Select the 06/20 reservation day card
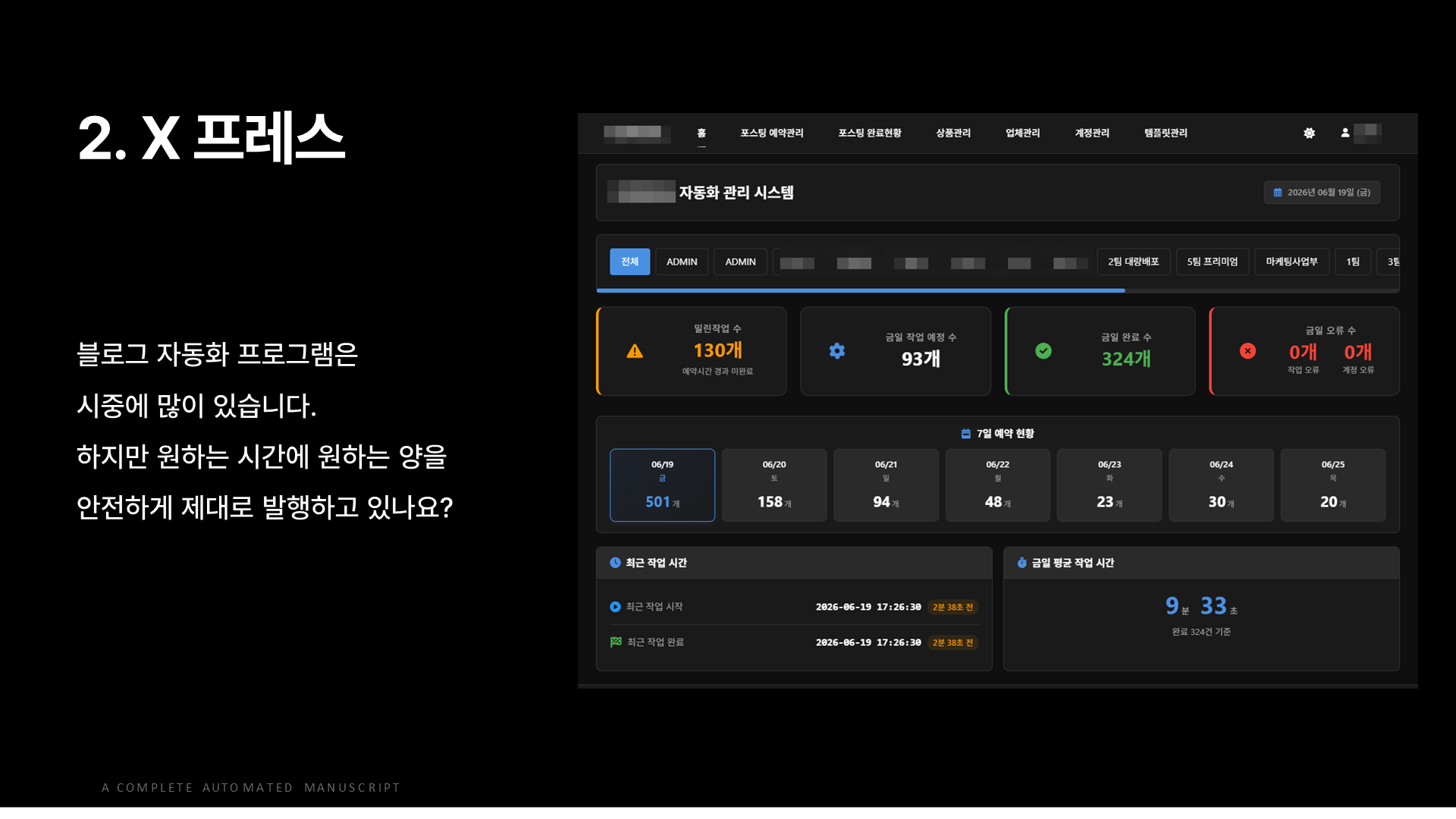Screen dimensions: 1456x819 point(774,485)
